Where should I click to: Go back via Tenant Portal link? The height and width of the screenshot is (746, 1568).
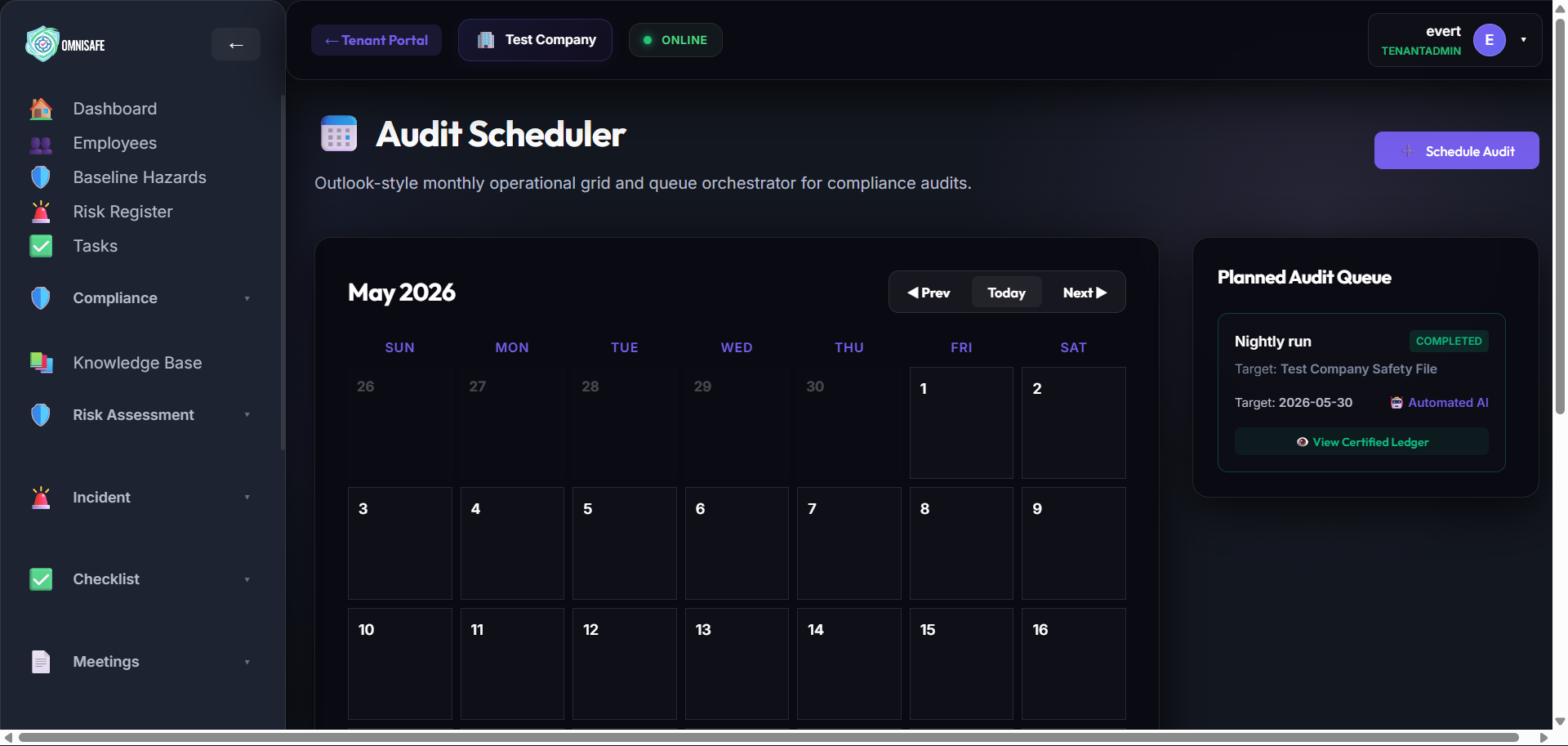point(376,40)
